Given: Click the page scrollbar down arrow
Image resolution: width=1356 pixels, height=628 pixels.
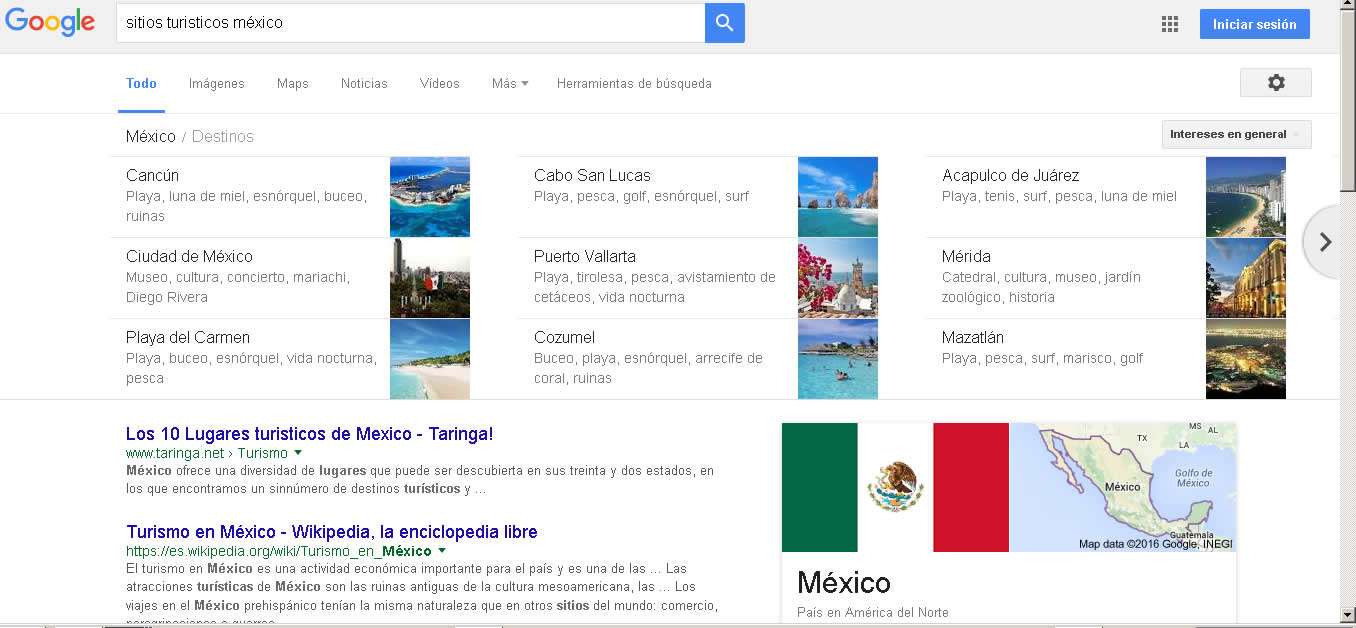Looking at the screenshot, I should (x=1347, y=613).
